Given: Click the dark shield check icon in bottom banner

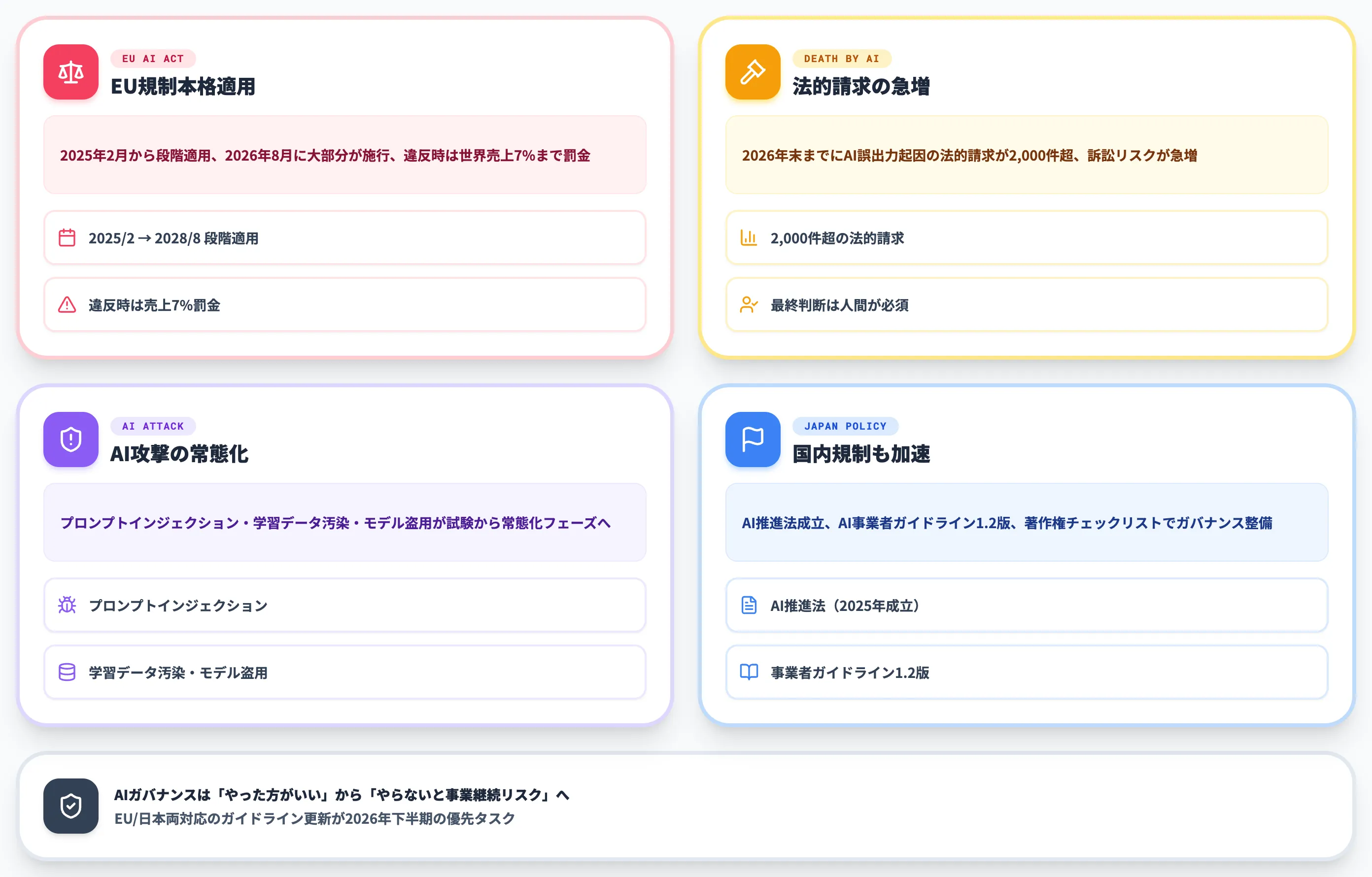Looking at the screenshot, I should tap(70, 806).
